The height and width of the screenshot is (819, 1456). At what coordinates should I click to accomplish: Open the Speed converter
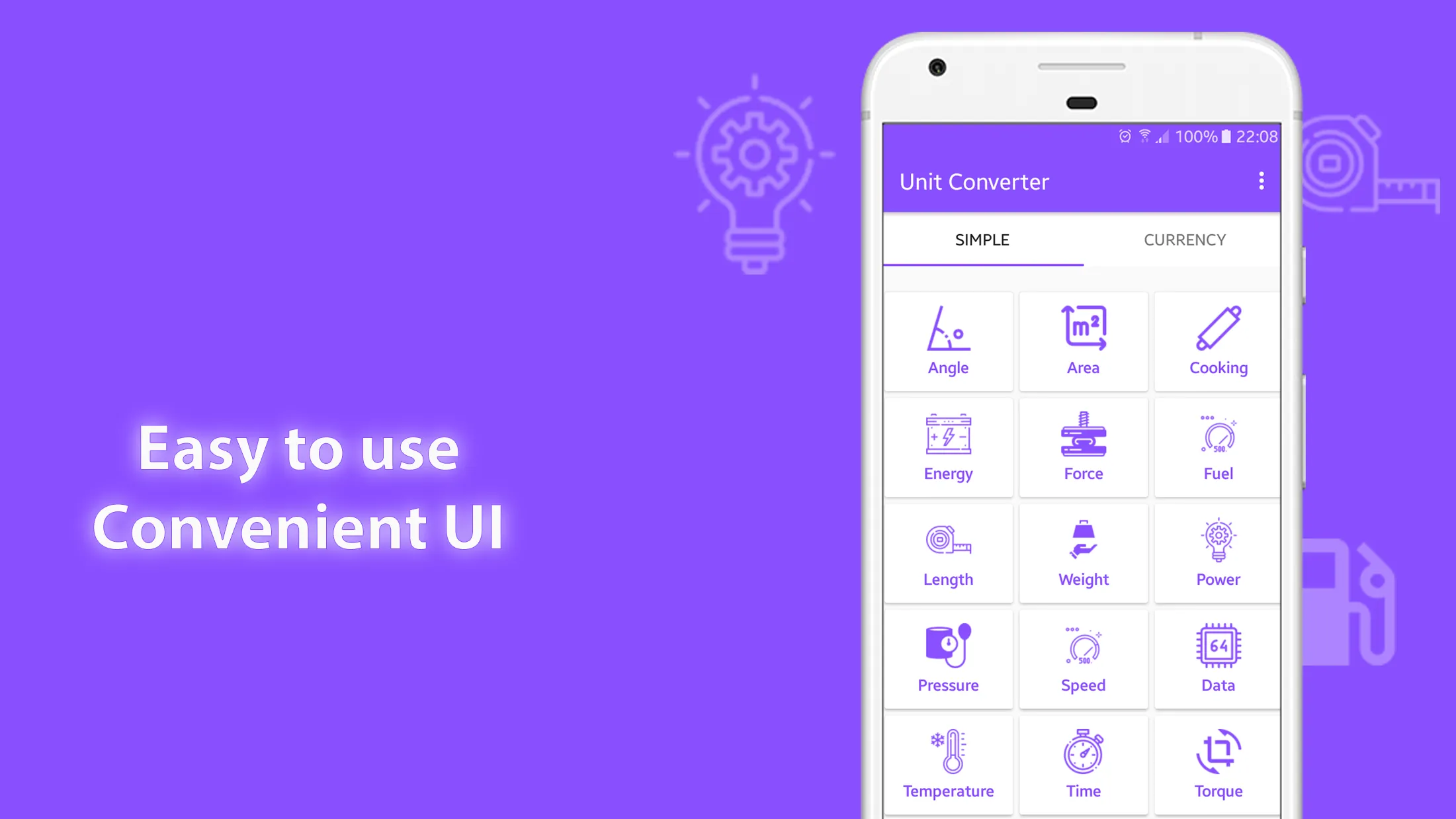click(x=1083, y=656)
